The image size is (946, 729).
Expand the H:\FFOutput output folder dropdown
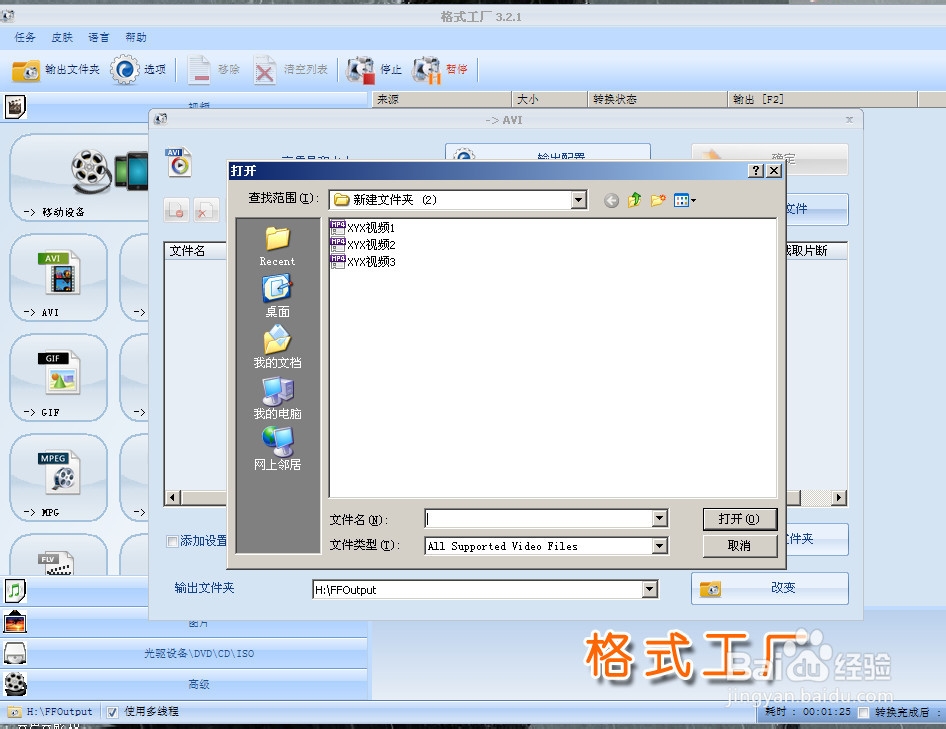649,590
